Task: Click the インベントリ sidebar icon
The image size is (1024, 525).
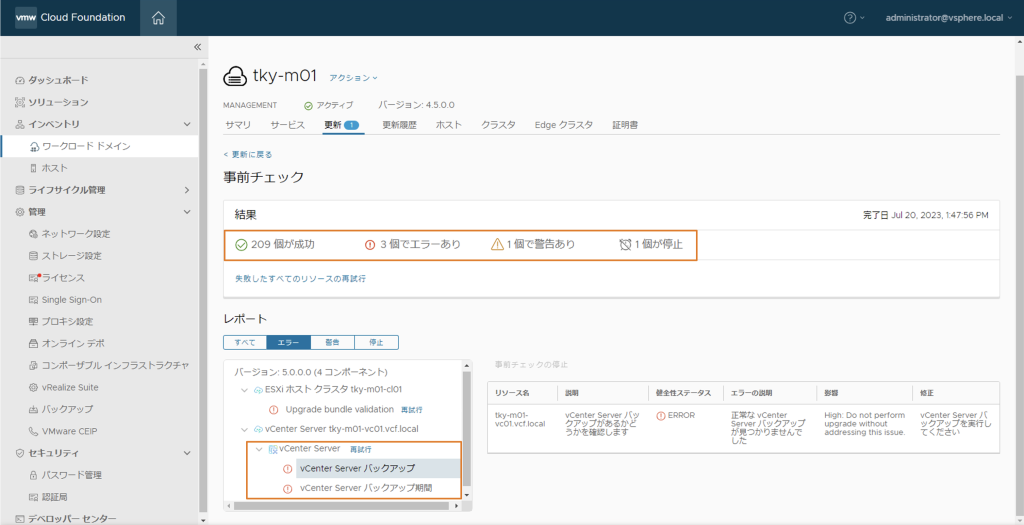Action: tap(20, 124)
